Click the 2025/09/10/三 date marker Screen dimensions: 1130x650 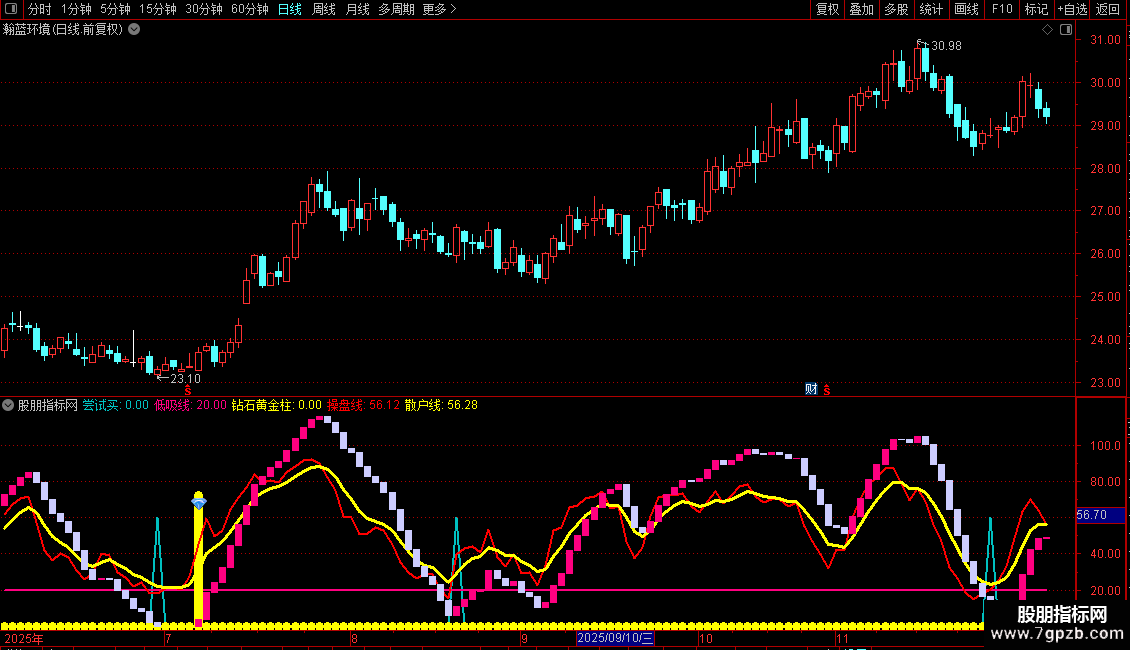pyautogui.click(x=615, y=638)
